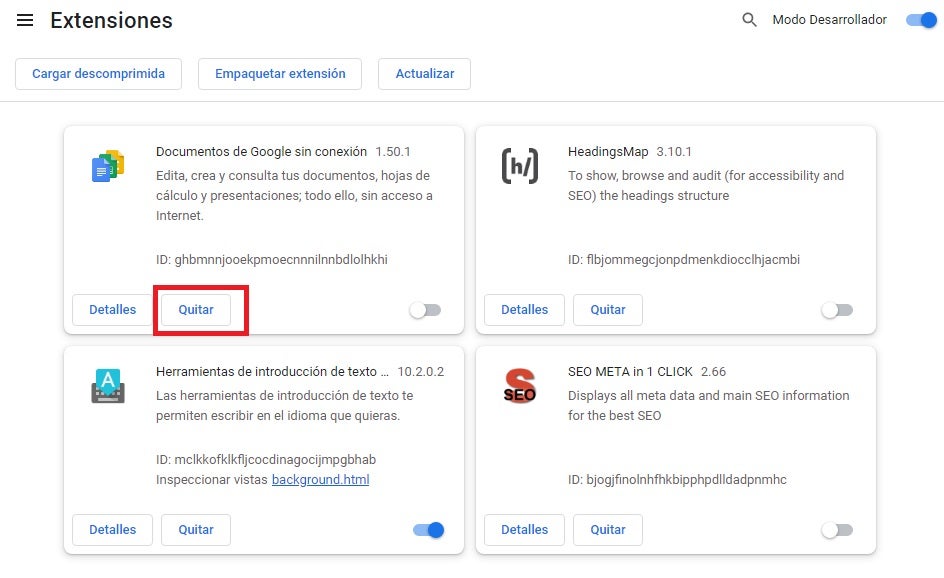The width and height of the screenshot is (944, 578).
Task: Click the search extensions magnifier icon
Action: (x=749, y=20)
